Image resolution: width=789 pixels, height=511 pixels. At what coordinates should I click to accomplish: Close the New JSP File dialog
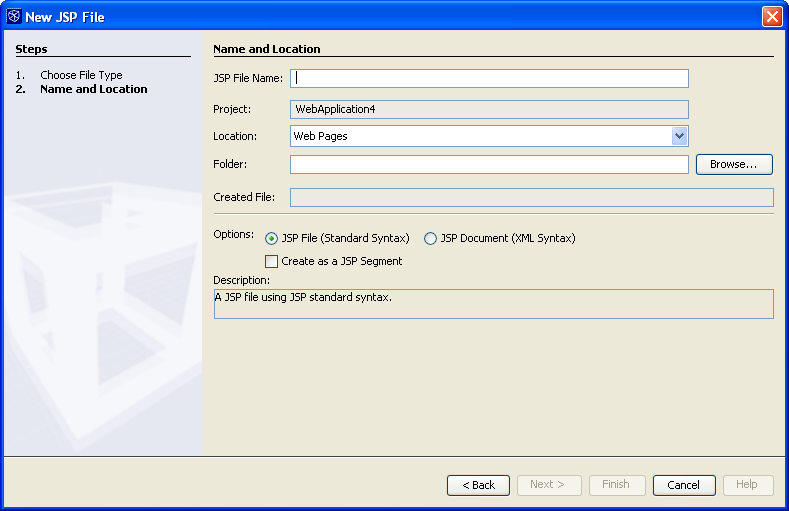click(771, 16)
